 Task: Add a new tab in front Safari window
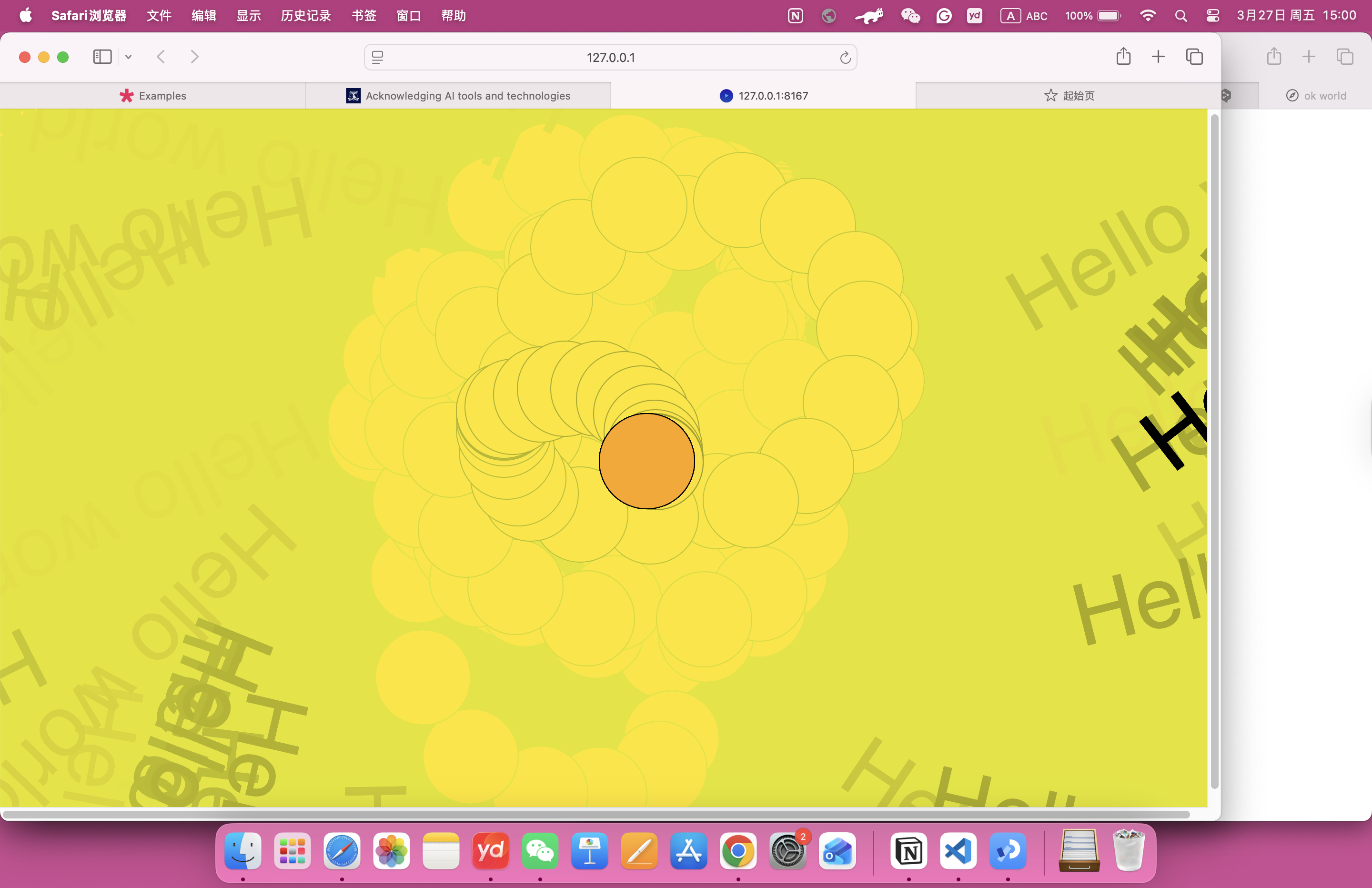point(1158,57)
